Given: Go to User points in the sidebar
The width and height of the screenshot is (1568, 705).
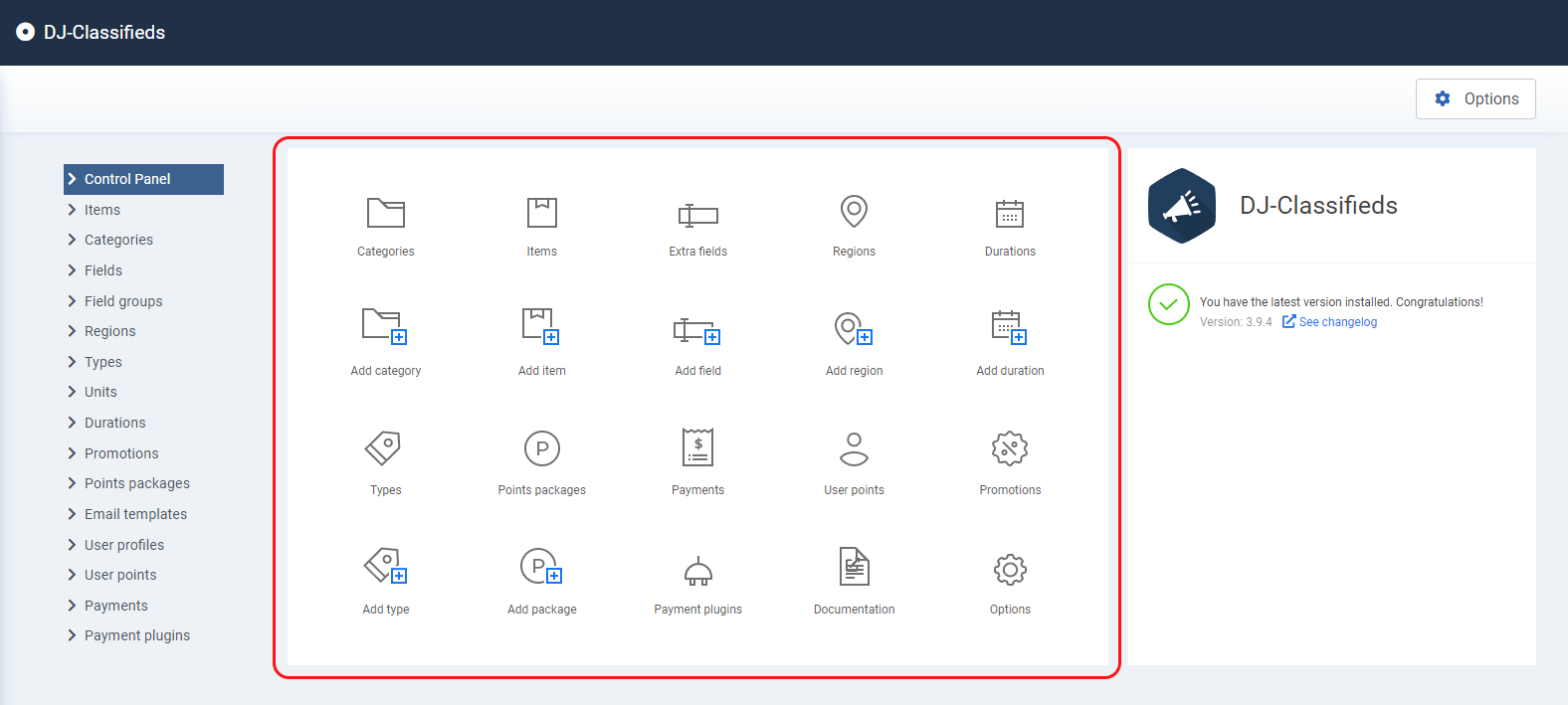Looking at the screenshot, I should pos(120,575).
